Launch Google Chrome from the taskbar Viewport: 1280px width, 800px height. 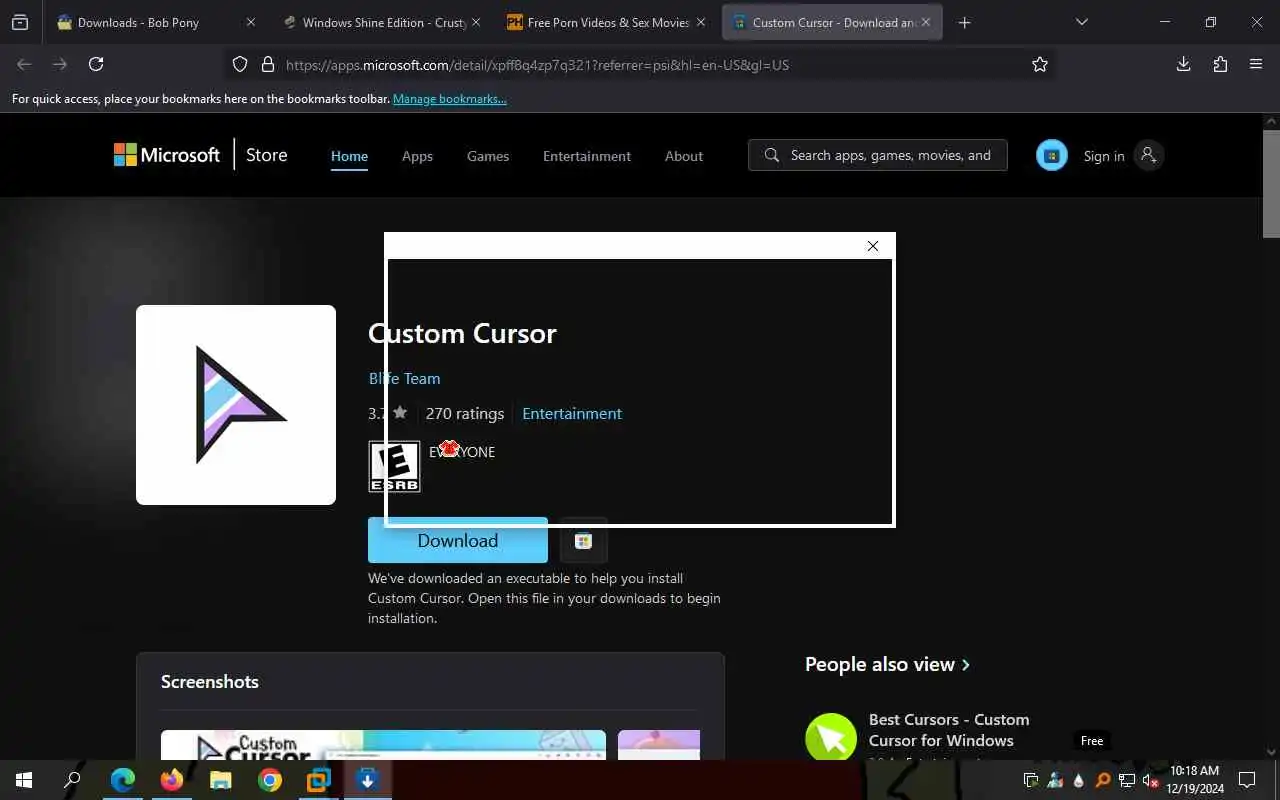coord(270,780)
